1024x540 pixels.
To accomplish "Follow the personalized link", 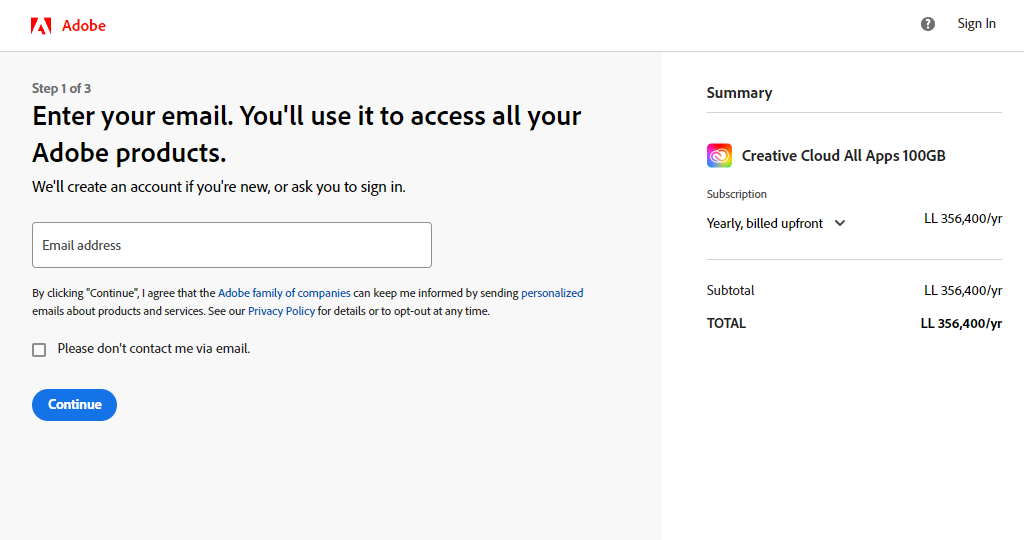I will coord(552,293).
